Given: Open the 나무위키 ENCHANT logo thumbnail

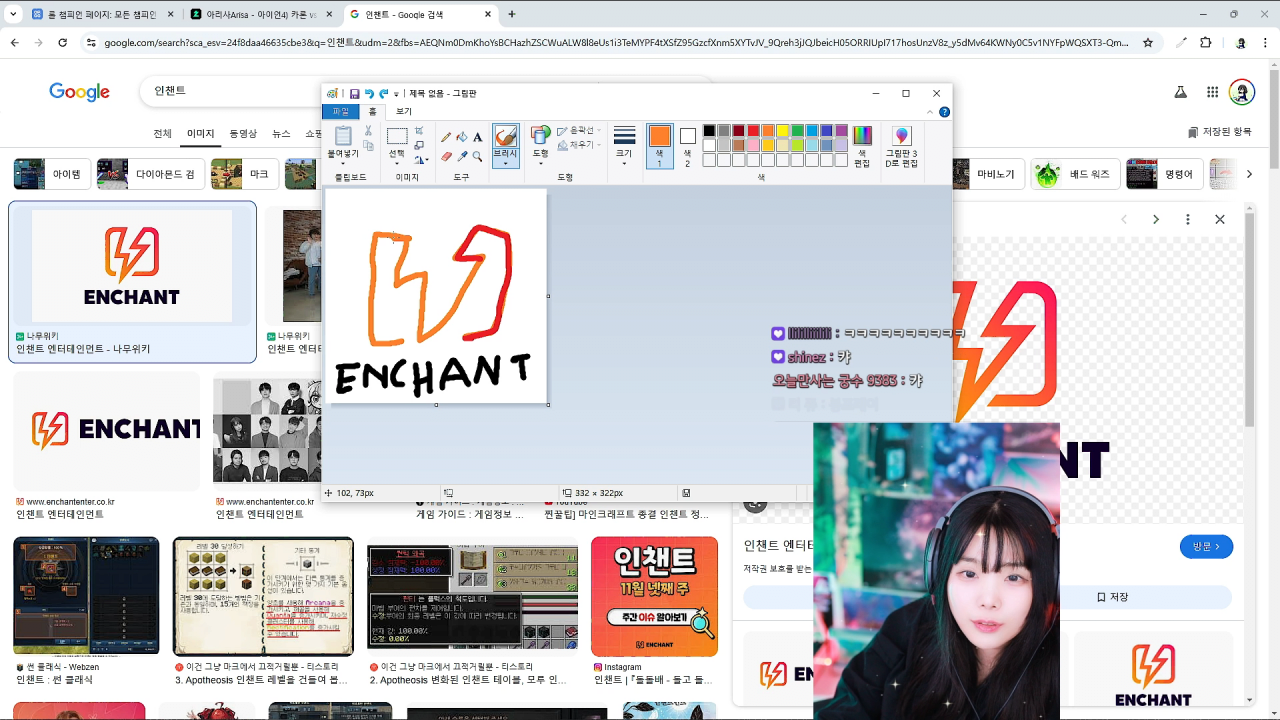Looking at the screenshot, I should (x=132, y=266).
